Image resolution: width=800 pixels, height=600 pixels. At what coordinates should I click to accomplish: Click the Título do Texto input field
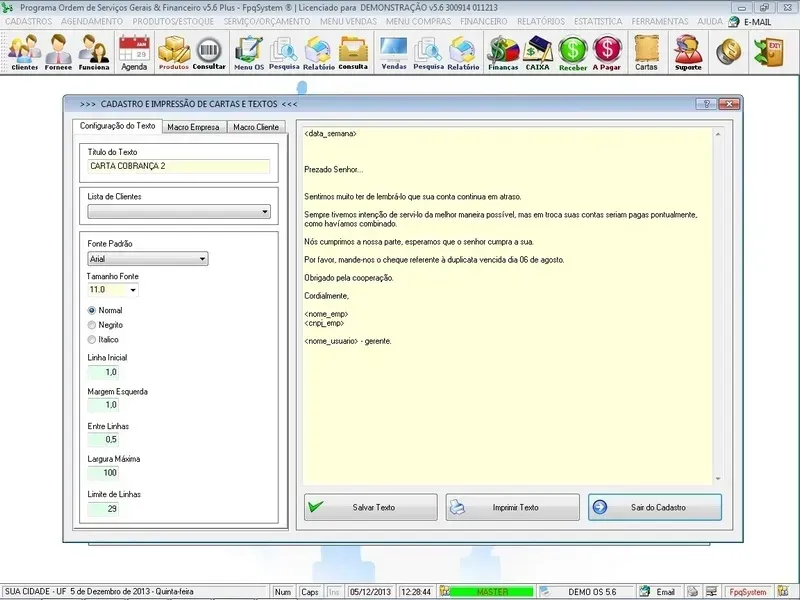(x=177, y=167)
